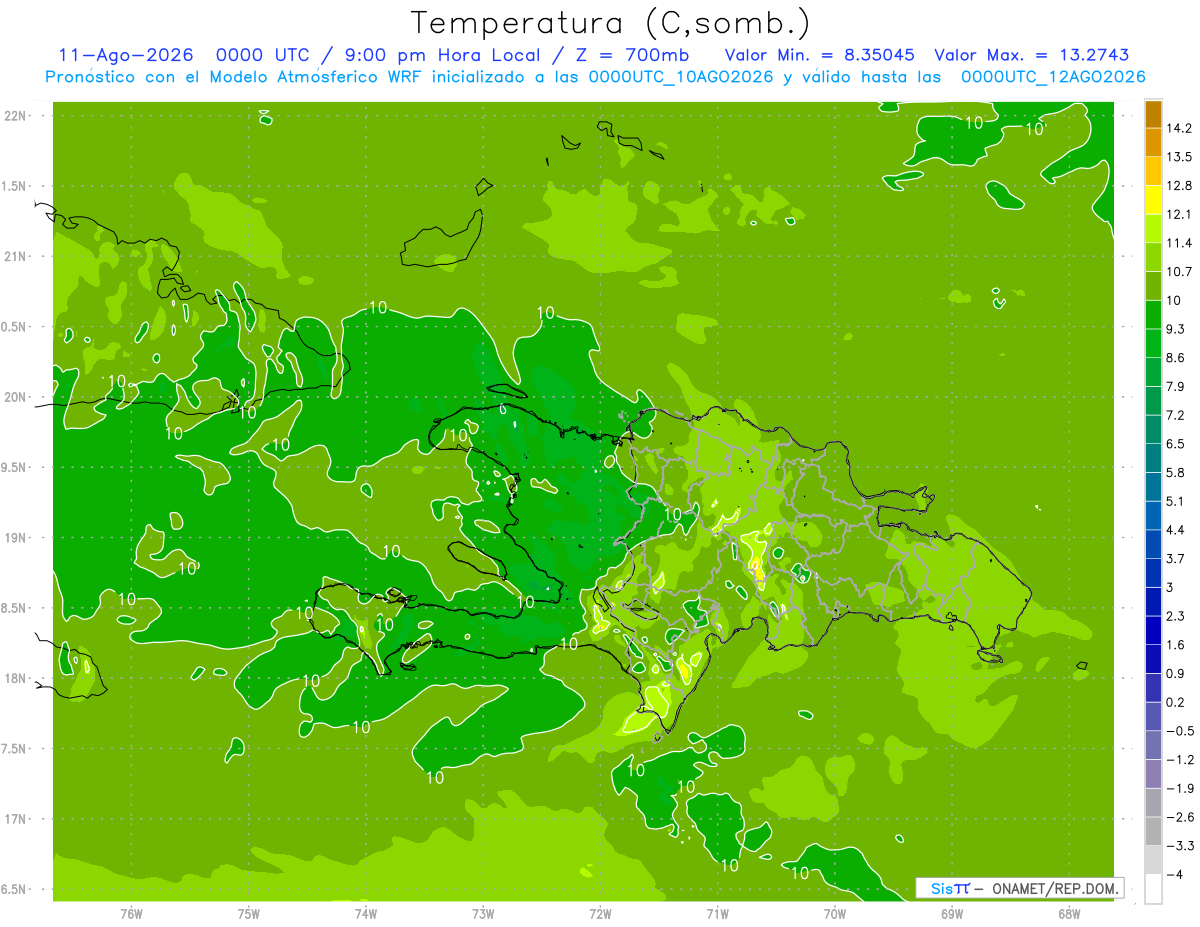
Task: Pick the yellow swatch between 12.1 and 12.8
Action: coord(1153,200)
